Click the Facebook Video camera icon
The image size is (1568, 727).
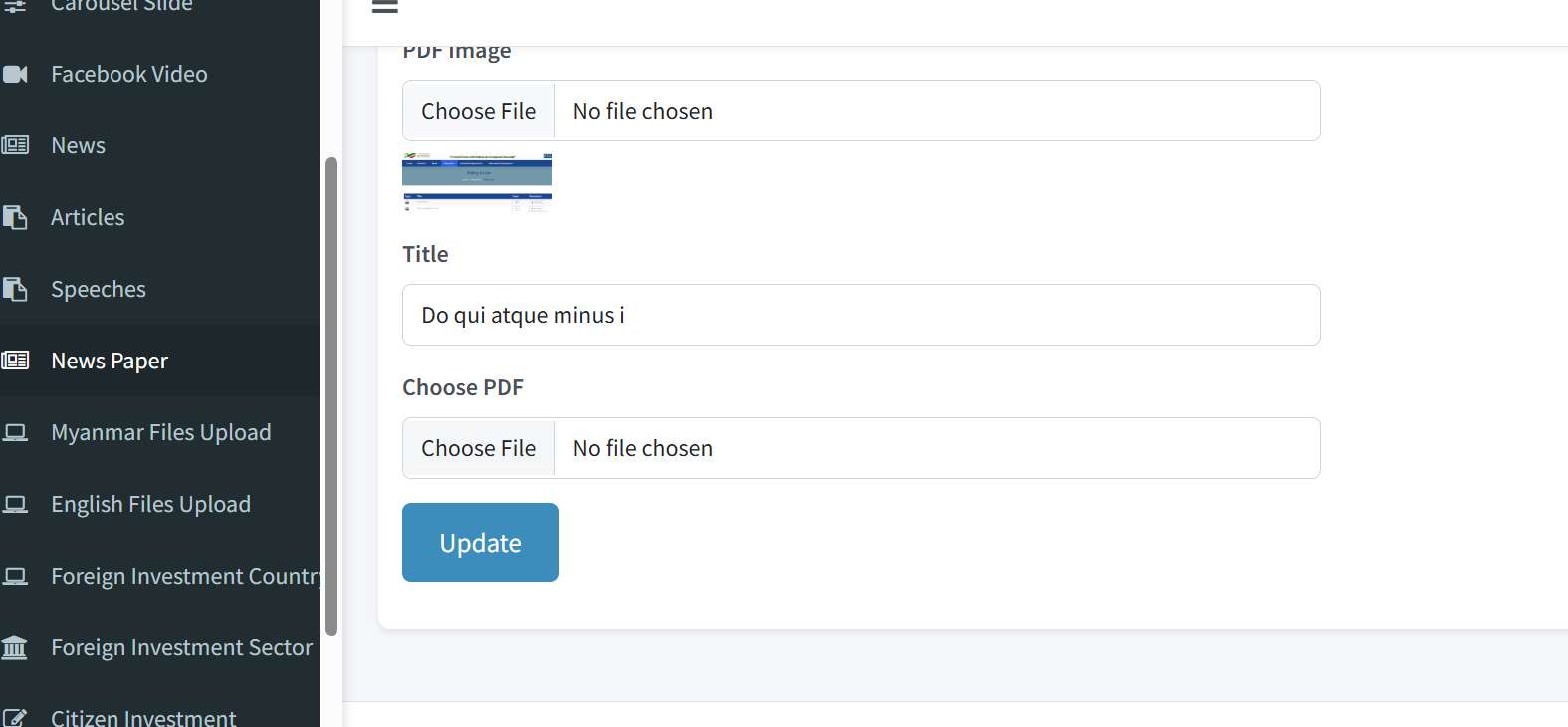coord(15,74)
